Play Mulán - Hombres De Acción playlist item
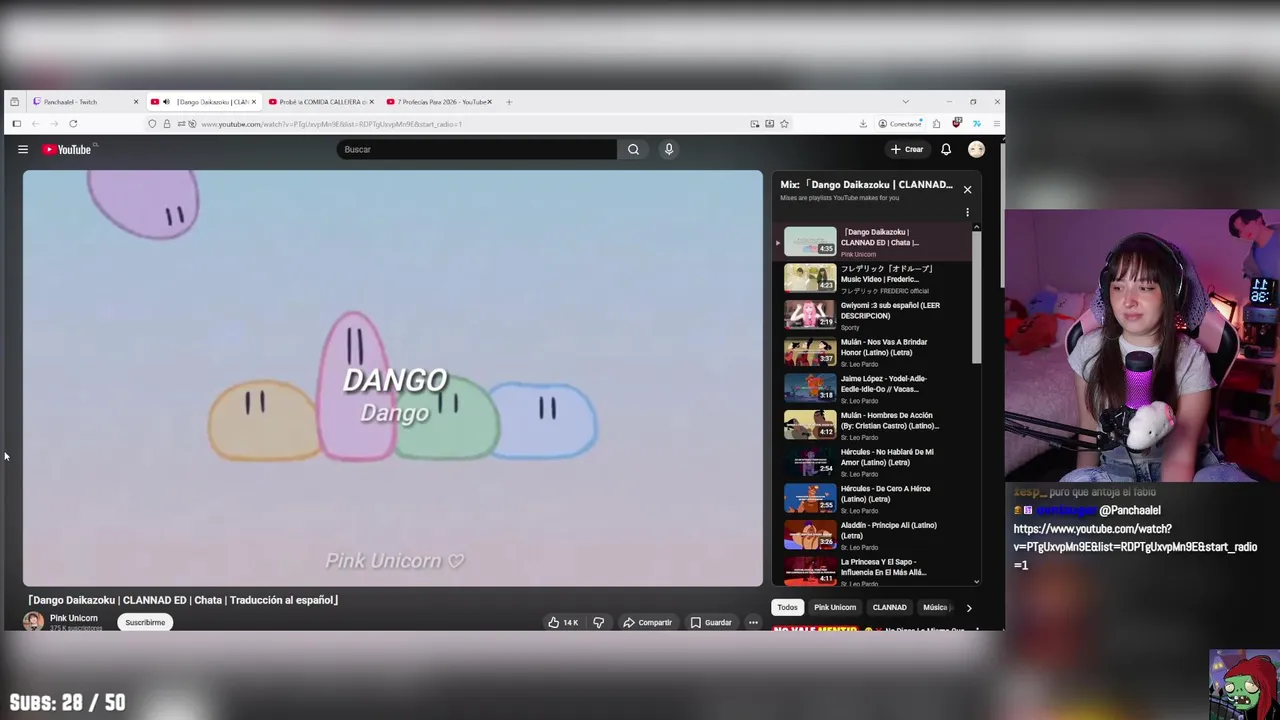The image size is (1280, 720). 872,426
